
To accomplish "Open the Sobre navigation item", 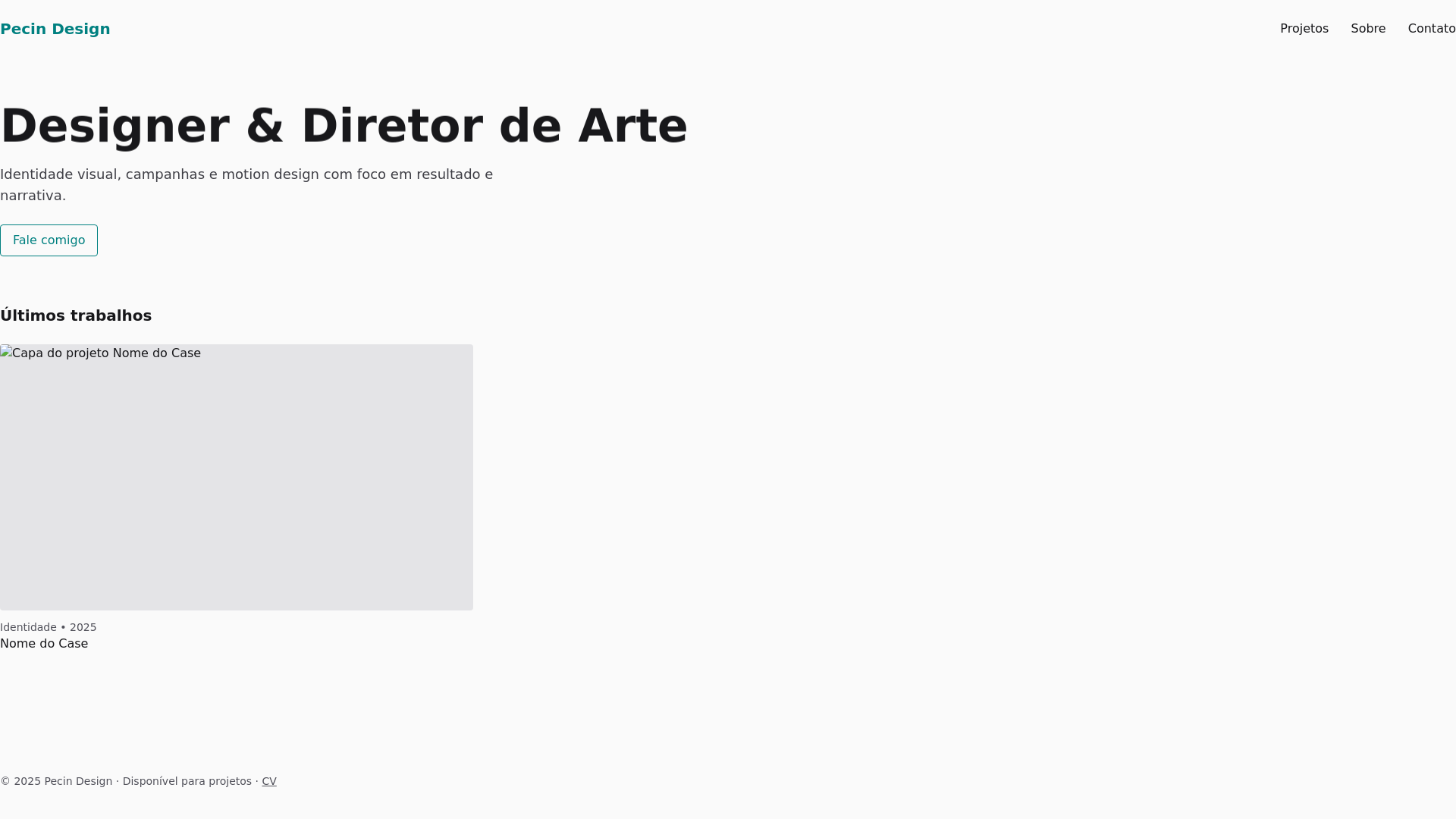I will point(1368,29).
